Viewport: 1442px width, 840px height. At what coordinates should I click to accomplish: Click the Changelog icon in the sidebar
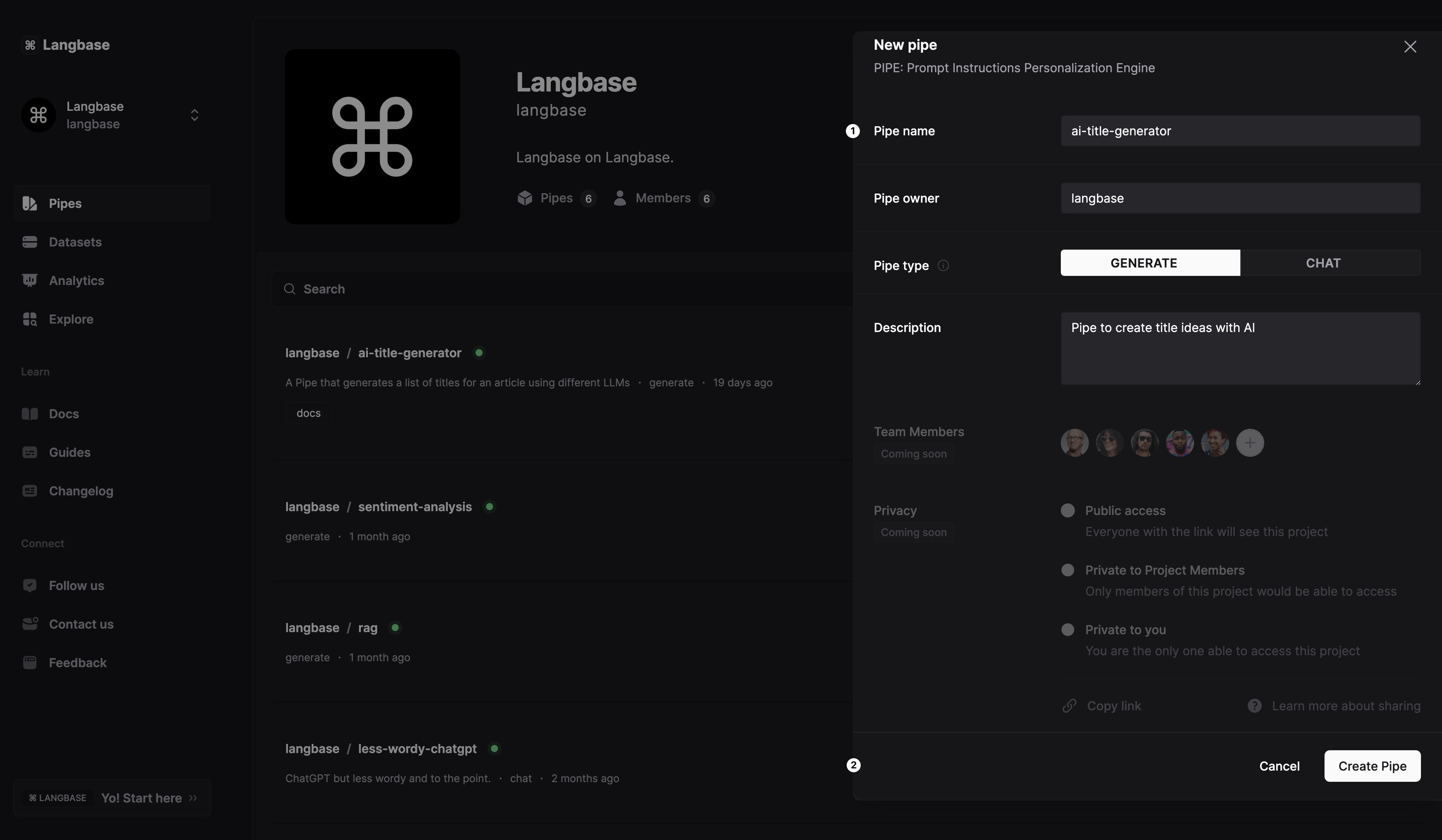click(30, 491)
